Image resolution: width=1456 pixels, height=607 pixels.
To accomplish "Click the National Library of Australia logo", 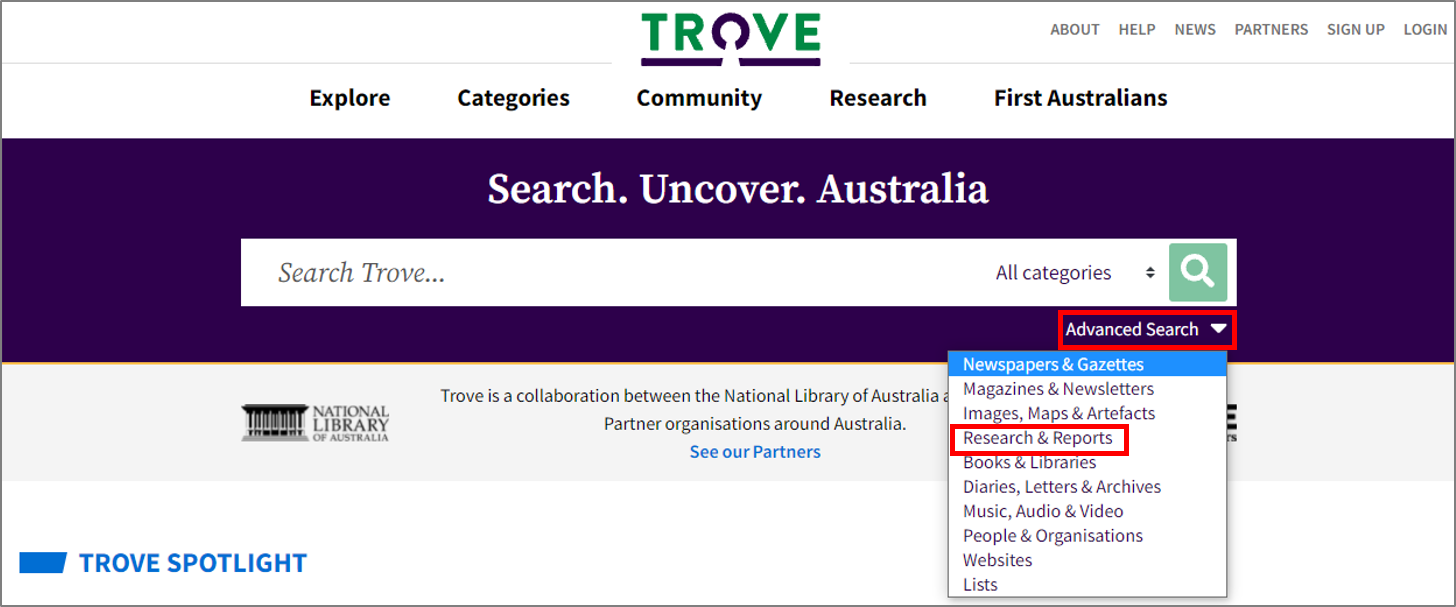I will pos(315,423).
